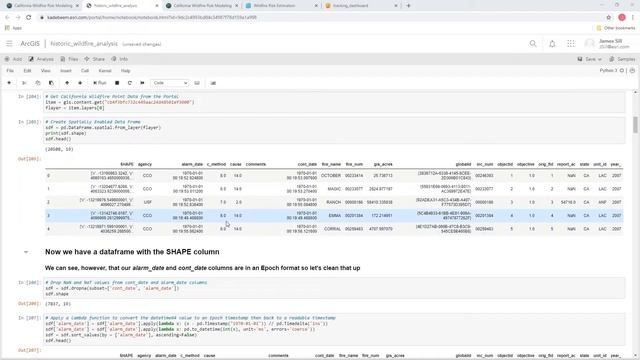Click the notebook title Historic_wildfire_analysis
The image size is (640, 360).
[84, 44]
